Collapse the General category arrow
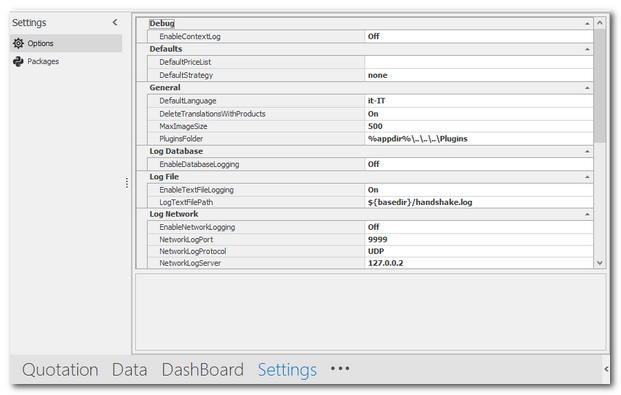Image resolution: width=621 pixels, height=395 pixels. tap(587, 88)
